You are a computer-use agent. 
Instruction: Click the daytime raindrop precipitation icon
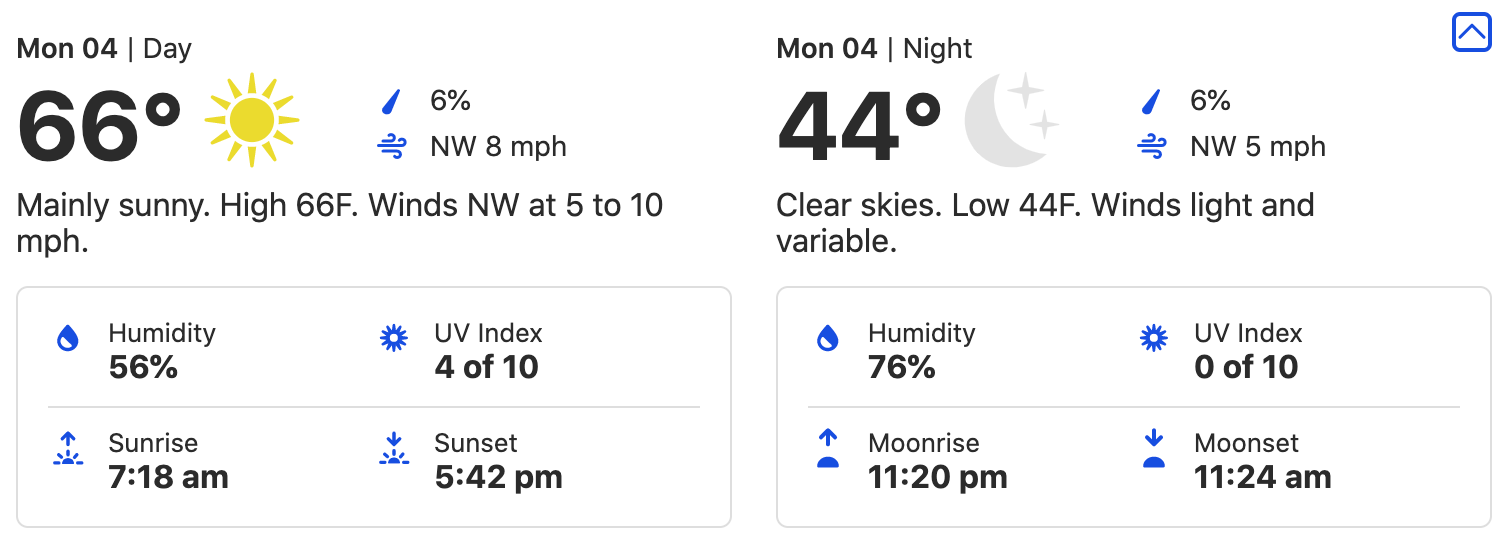click(391, 101)
